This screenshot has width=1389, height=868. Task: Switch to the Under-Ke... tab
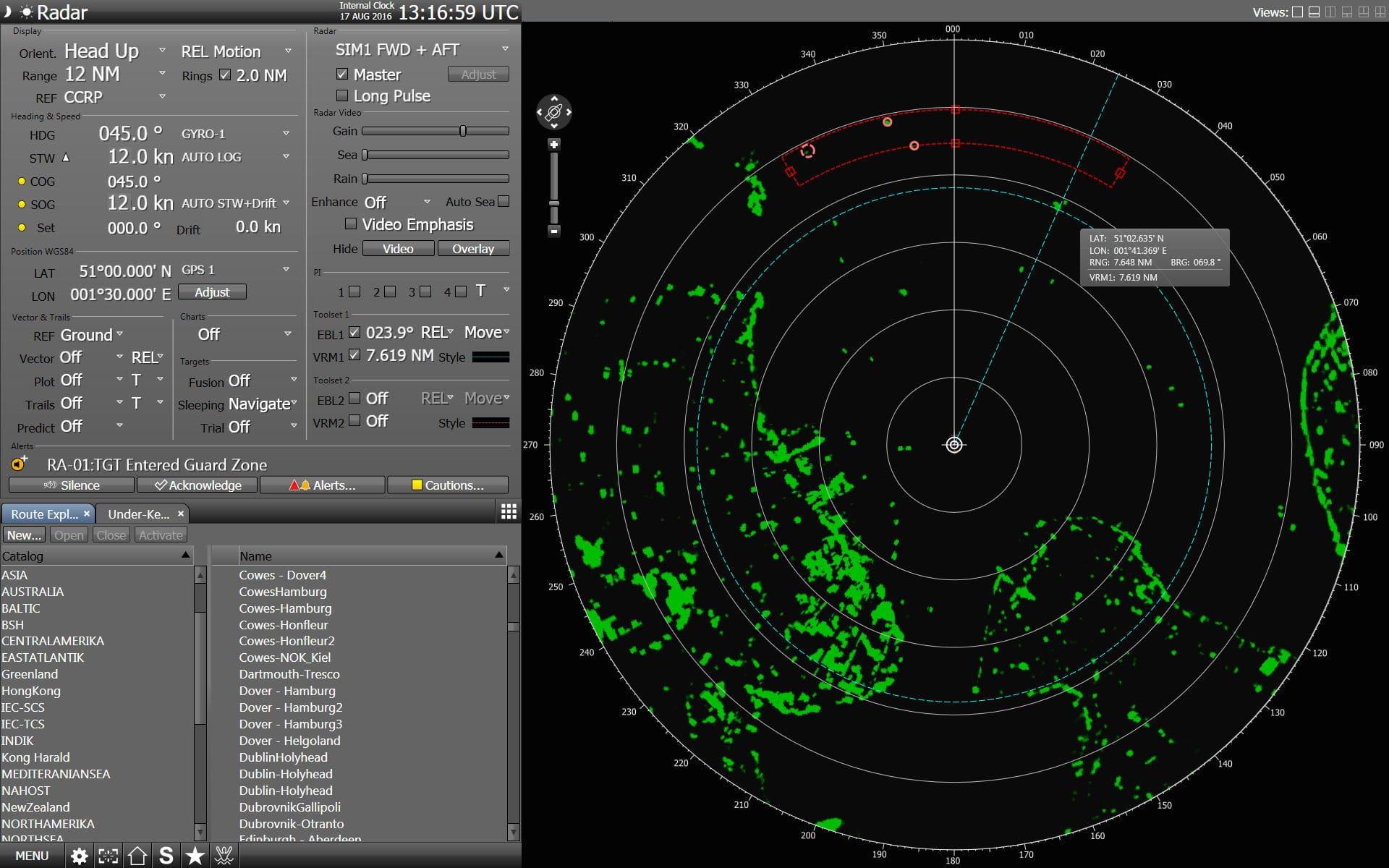[138, 514]
